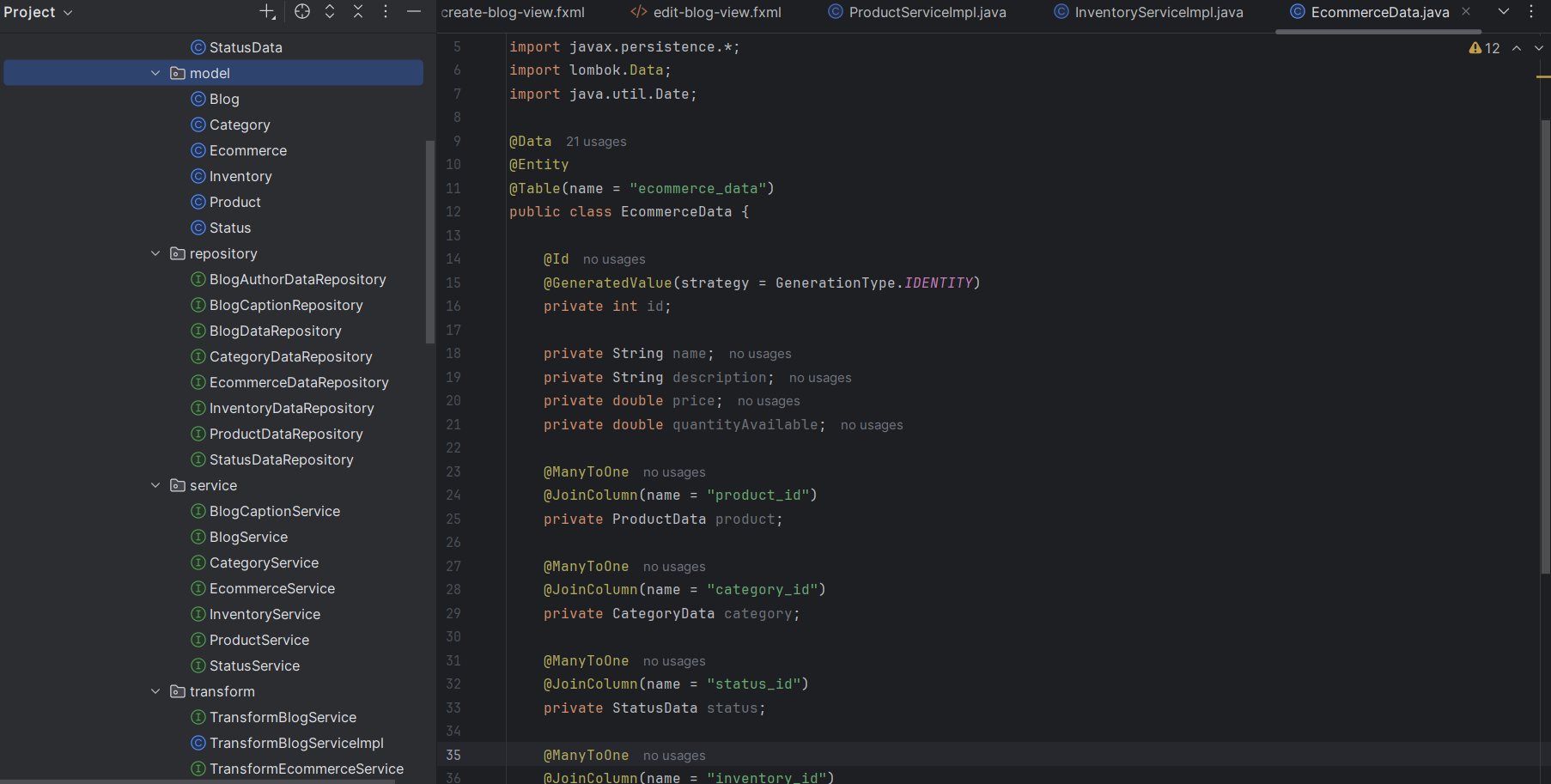Close the EcommerceData.java tab

click(1466, 12)
